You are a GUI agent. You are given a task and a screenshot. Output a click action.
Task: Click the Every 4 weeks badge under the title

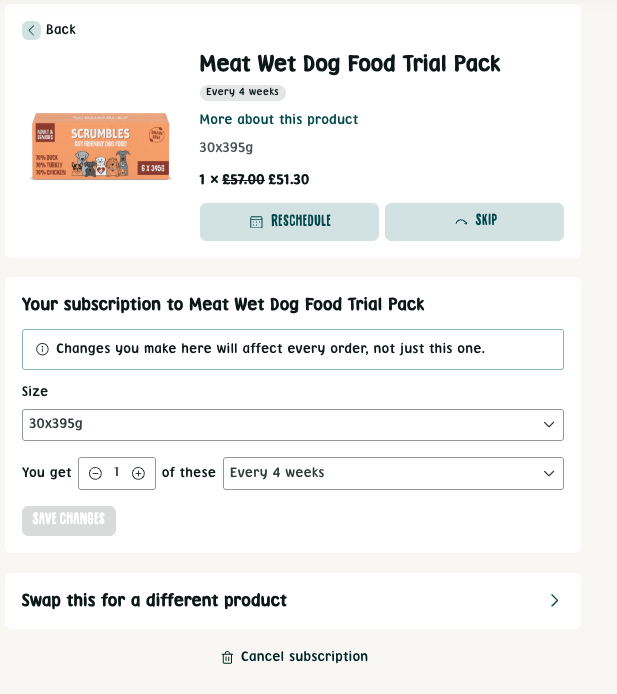point(243,93)
